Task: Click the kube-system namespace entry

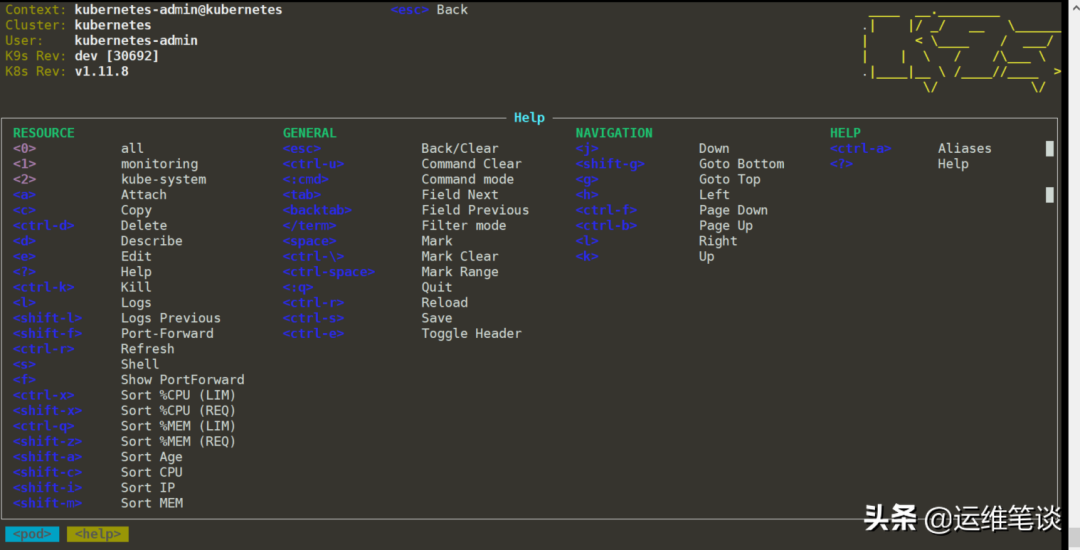Action: pyautogui.click(x=163, y=180)
